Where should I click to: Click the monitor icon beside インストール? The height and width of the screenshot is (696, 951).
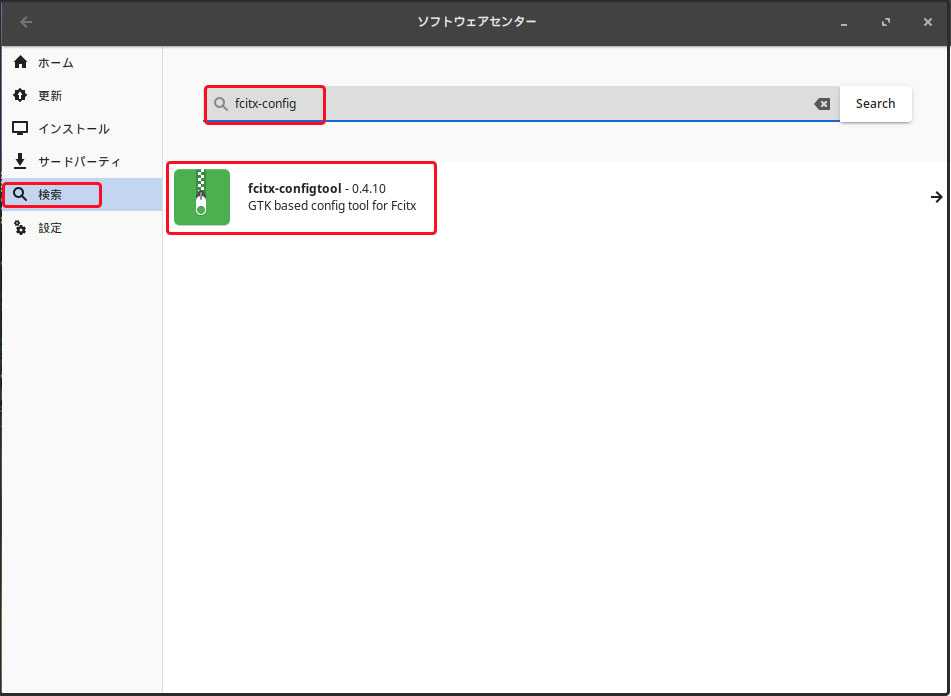[20, 129]
